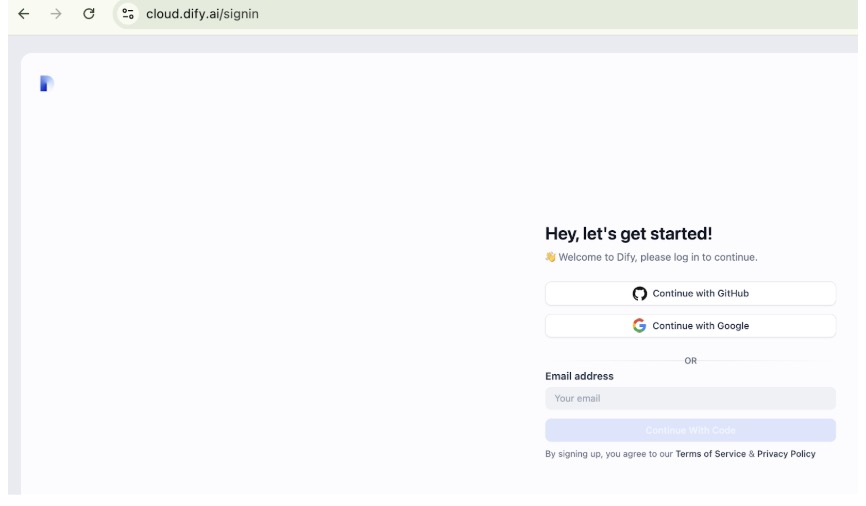Open the Terms of Service link
The width and height of the screenshot is (866, 506).
coord(710,454)
